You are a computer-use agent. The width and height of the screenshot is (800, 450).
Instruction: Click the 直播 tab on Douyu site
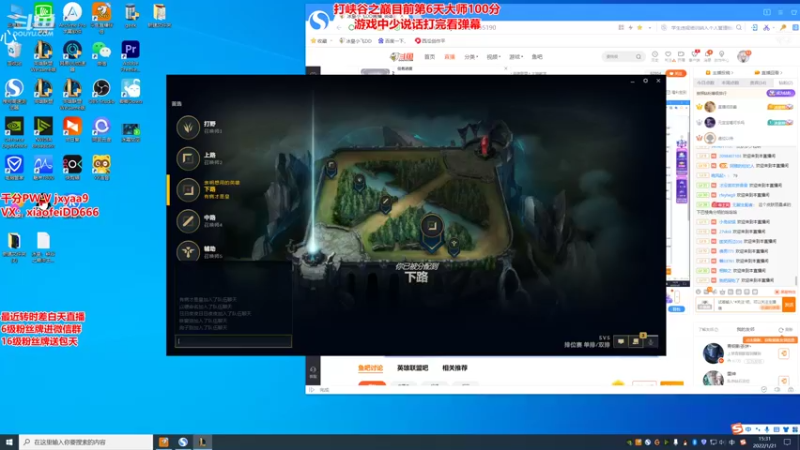[x=449, y=57]
